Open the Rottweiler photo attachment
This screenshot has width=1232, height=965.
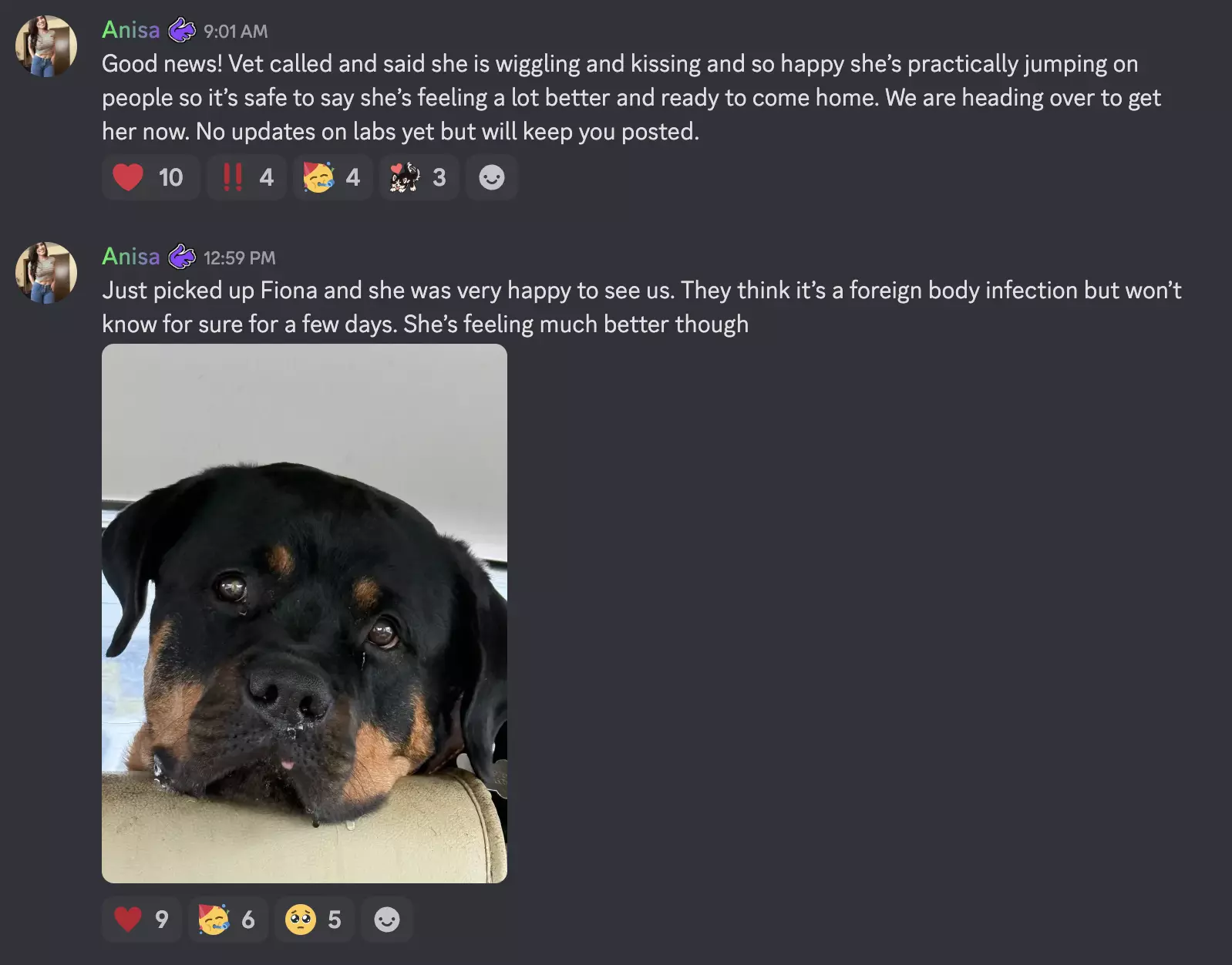click(305, 614)
